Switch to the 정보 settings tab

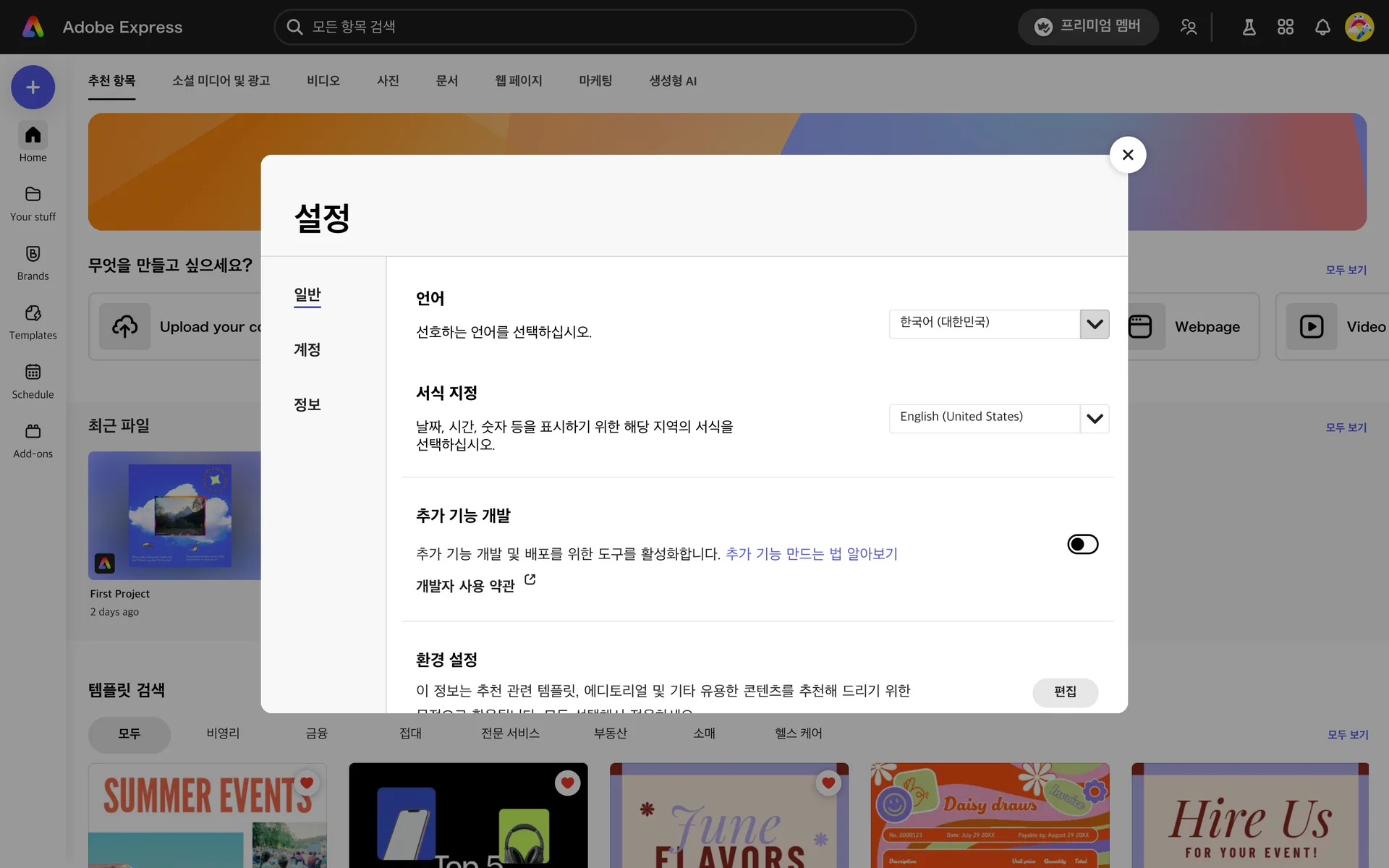[307, 405]
